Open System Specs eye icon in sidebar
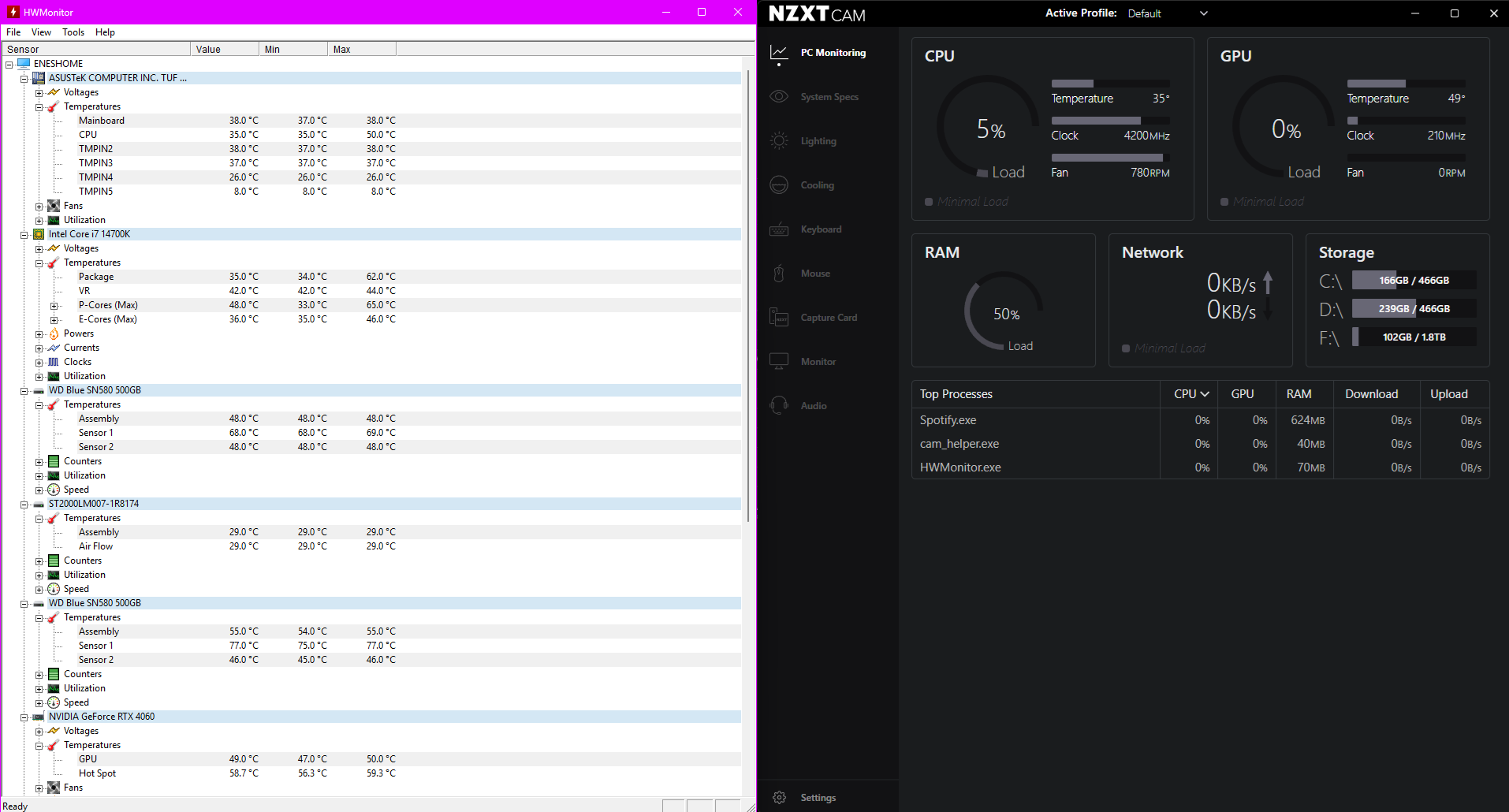The height and width of the screenshot is (812, 1509). (x=779, y=97)
